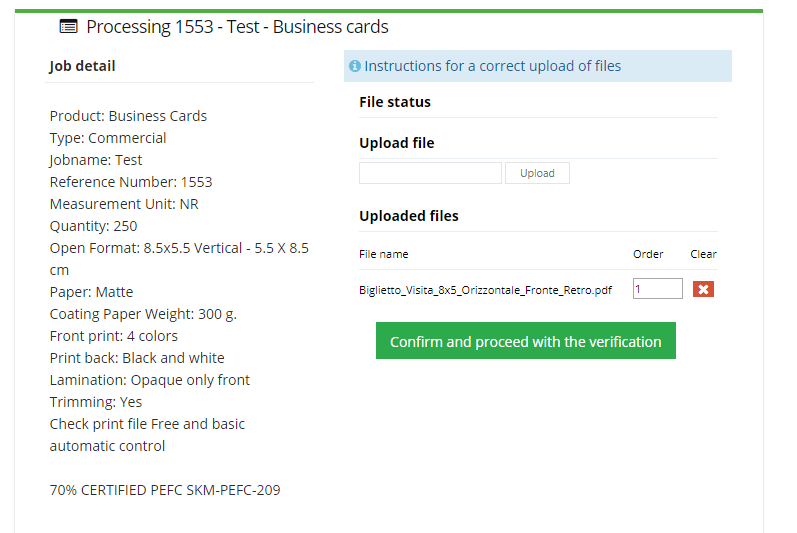This screenshot has height=533, width=797.
Task: Click the blue info icon before Instructions
Action: 355,66
